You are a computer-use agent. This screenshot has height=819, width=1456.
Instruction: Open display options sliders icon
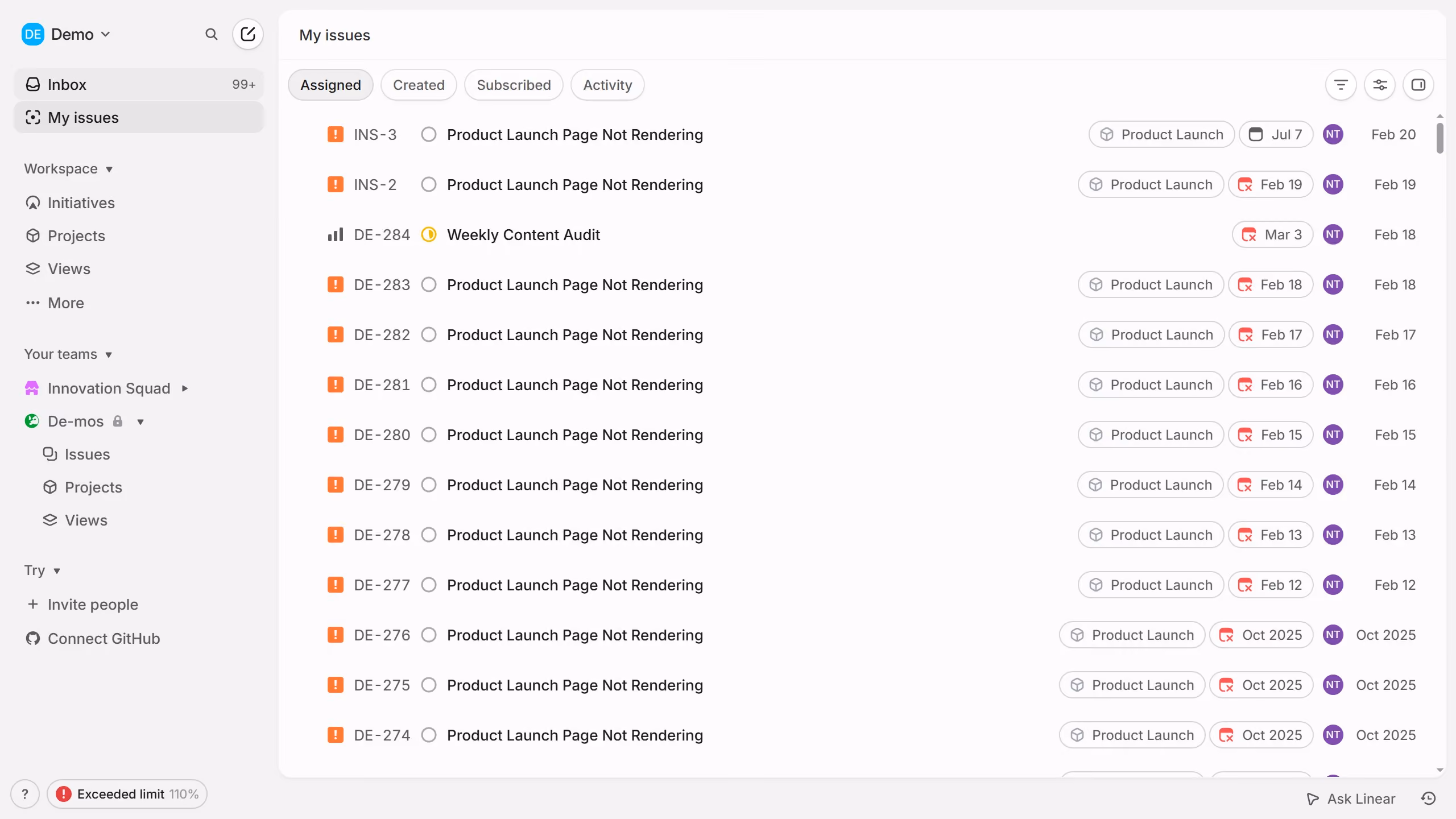[1380, 85]
